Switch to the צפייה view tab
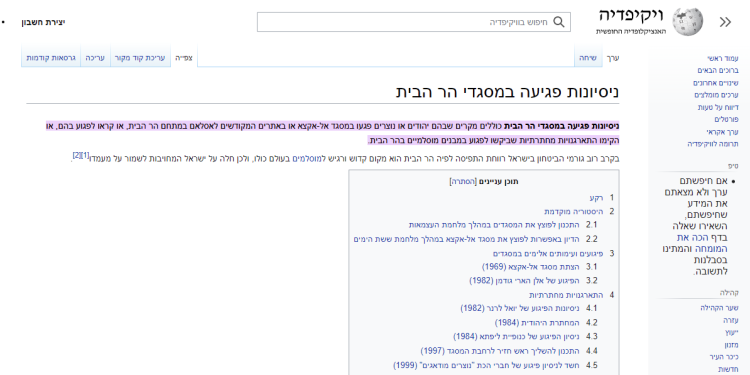 (x=184, y=58)
